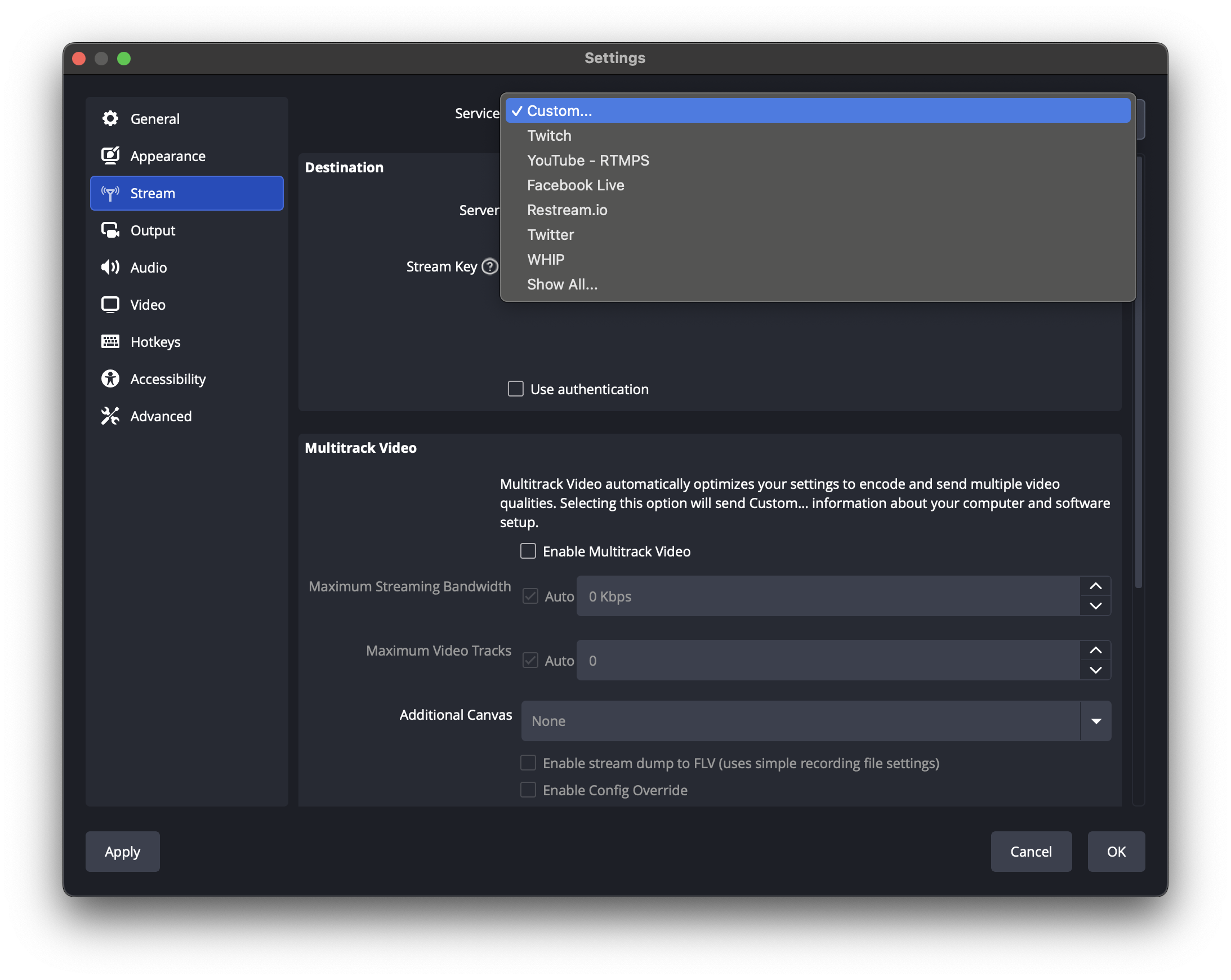Screen dimensions: 1231x980
Task: Click the Cancel button
Action: coord(1031,852)
